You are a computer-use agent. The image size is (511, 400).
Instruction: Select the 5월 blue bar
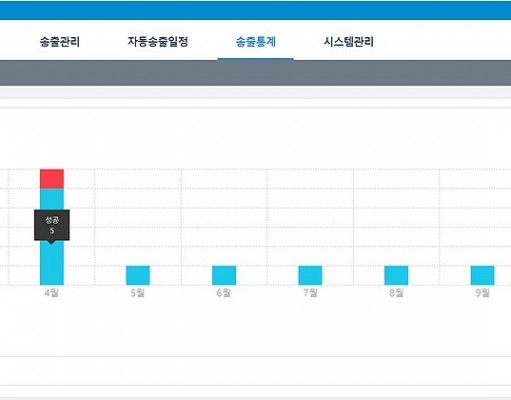(x=138, y=276)
